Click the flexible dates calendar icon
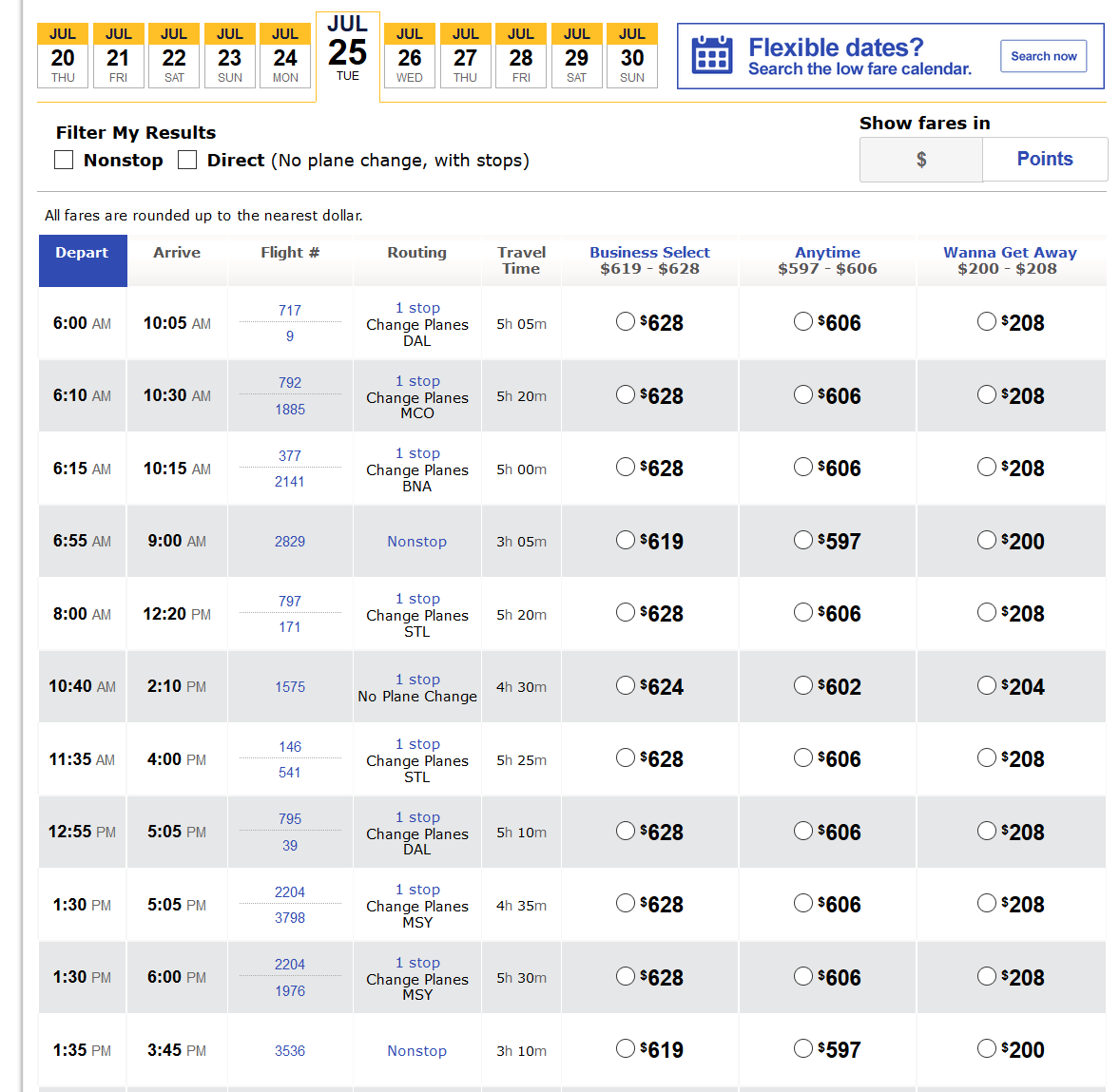 712,55
